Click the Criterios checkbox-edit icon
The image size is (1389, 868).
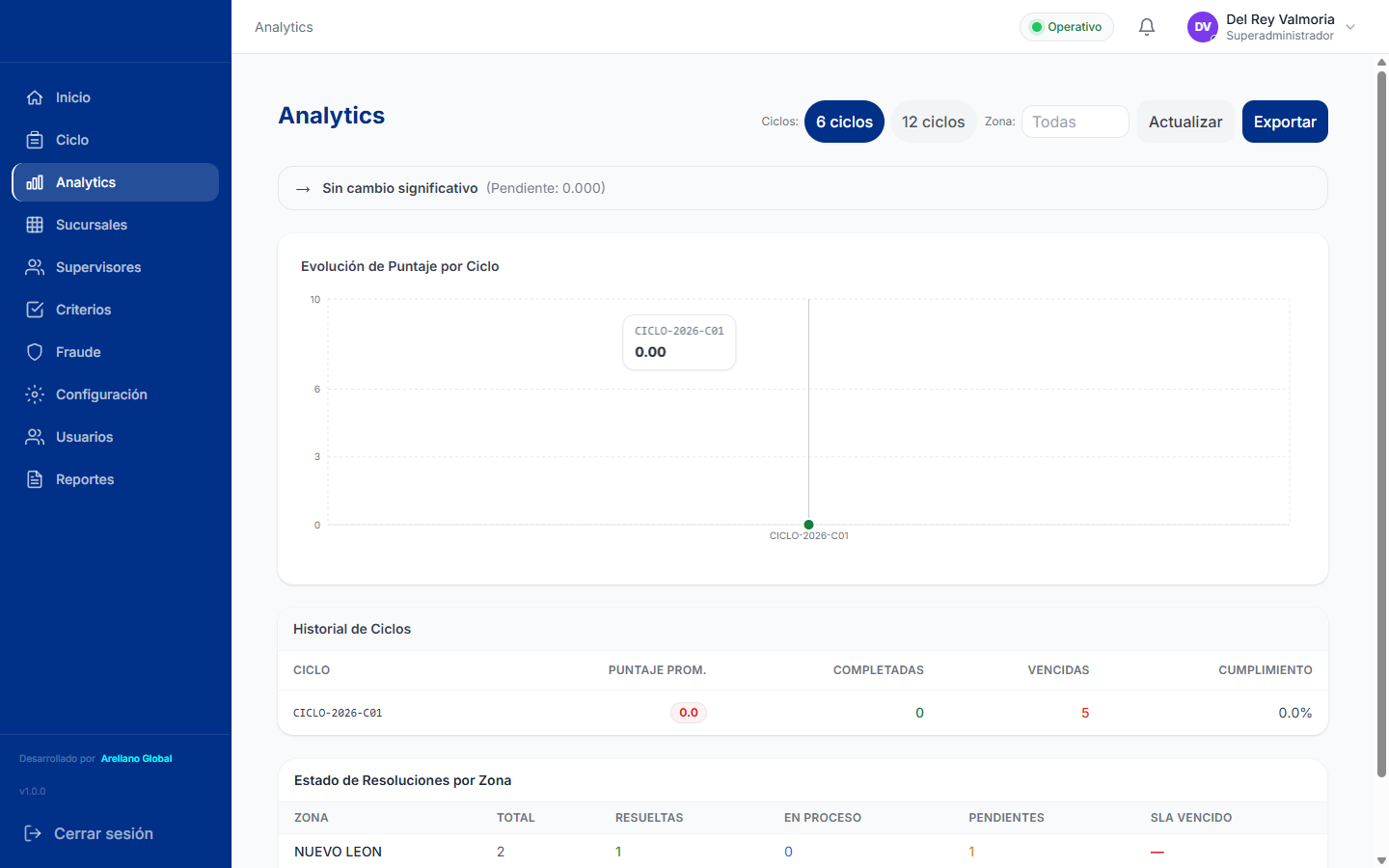tap(35, 310)
